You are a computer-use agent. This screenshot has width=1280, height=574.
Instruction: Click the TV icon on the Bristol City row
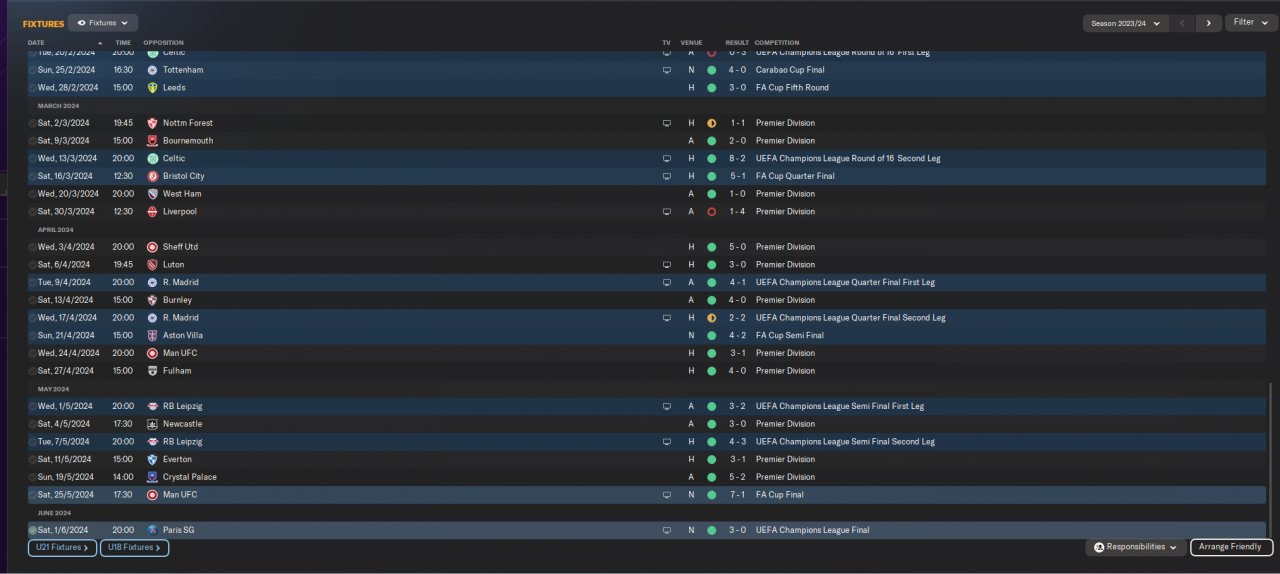pos(667,176)
